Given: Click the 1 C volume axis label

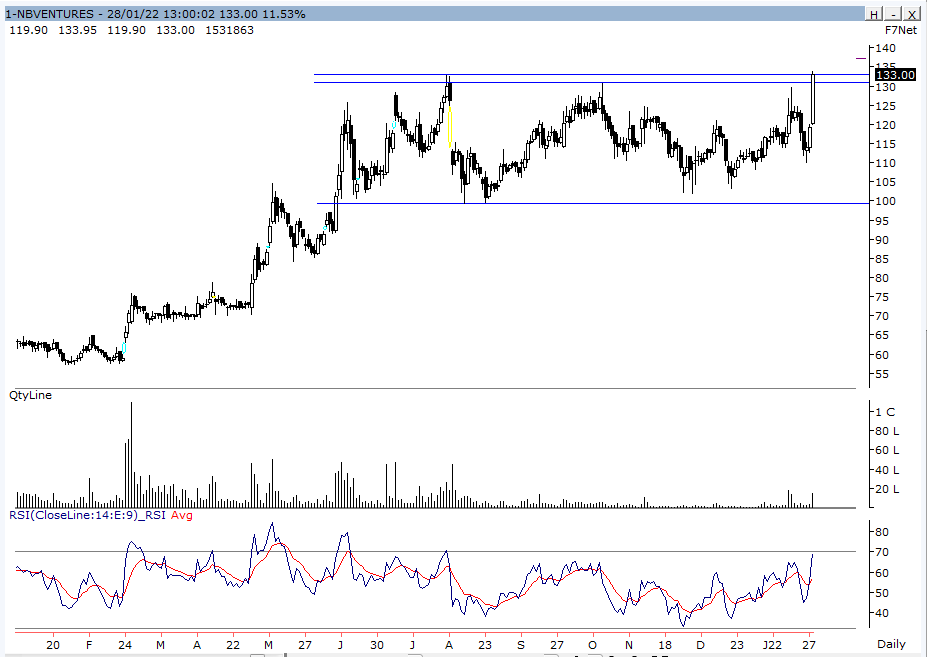Looking at the screenshot, I should (885, 412).
